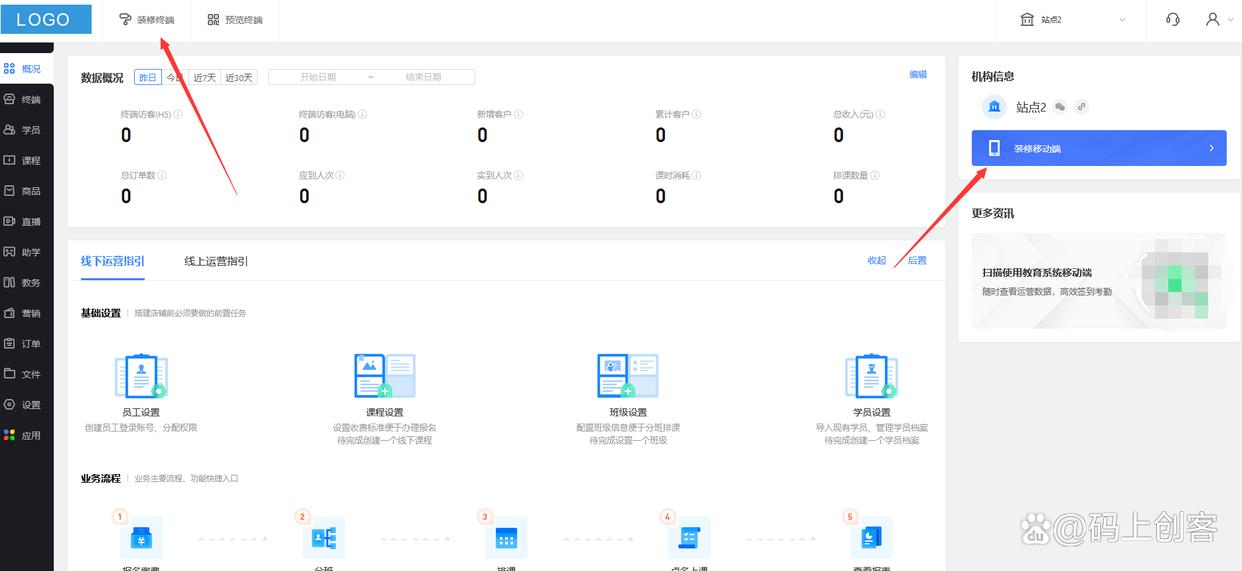Click step 4 点名上课 workflow icon
This screenshot has width=1242, height=571.
689,538
